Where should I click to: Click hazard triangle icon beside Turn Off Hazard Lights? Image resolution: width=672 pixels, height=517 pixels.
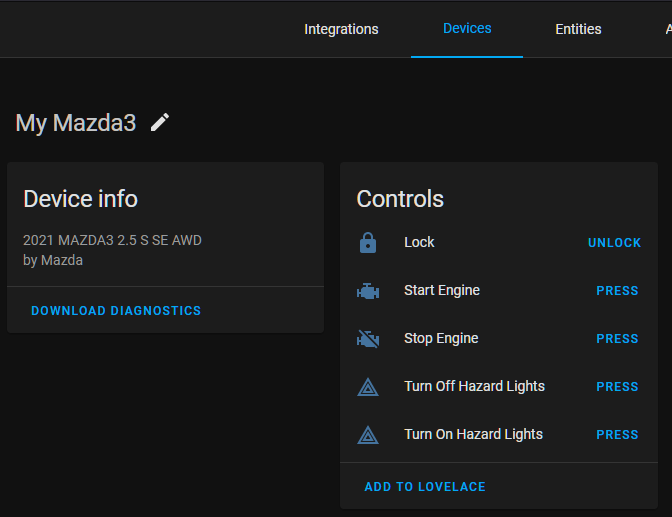click(368, 387)
